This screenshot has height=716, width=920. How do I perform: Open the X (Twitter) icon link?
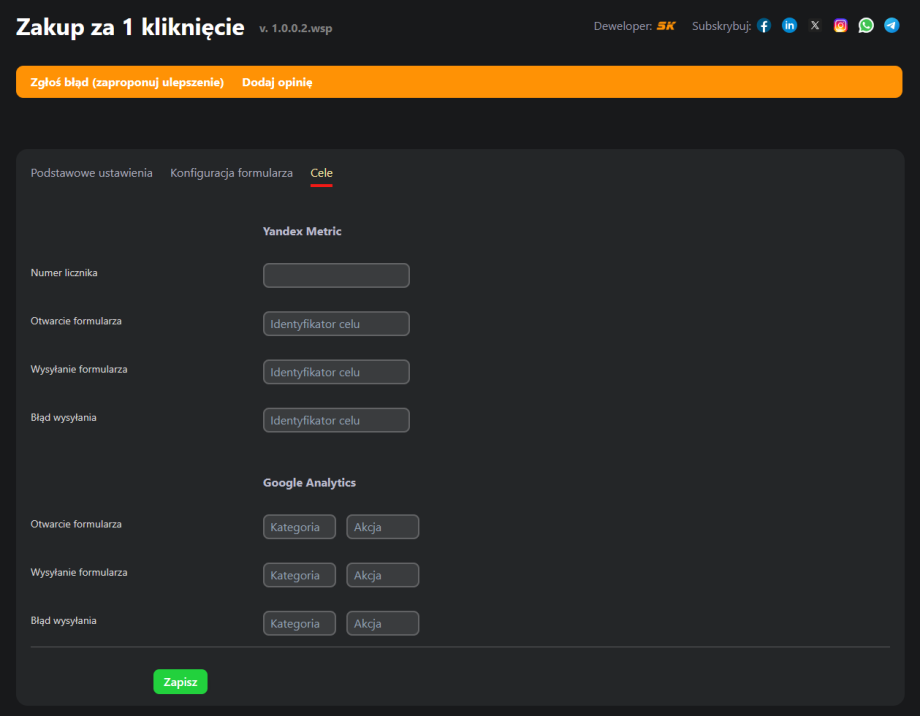coord(815,26)
